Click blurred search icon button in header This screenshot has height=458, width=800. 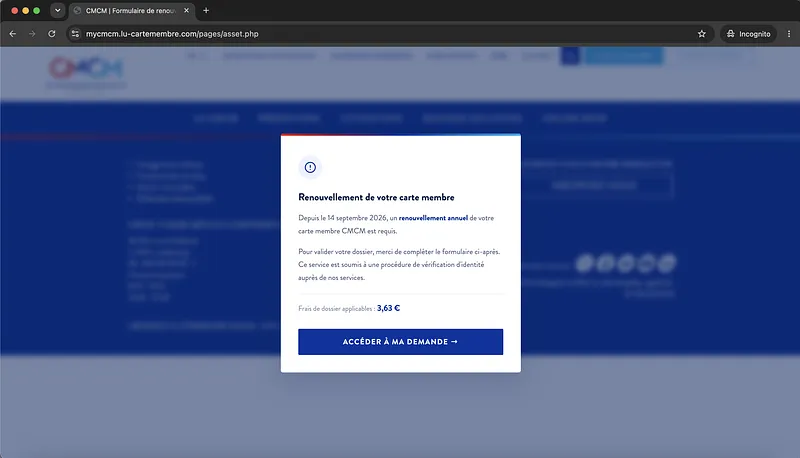(x=570, y=56)
